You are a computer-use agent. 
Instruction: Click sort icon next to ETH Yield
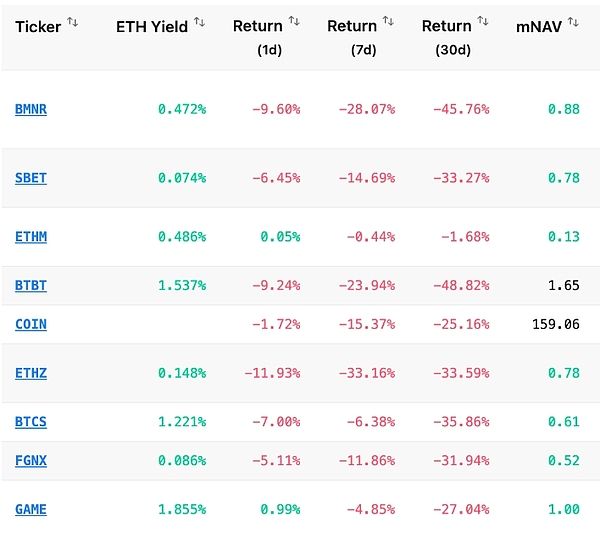(199, 22)
